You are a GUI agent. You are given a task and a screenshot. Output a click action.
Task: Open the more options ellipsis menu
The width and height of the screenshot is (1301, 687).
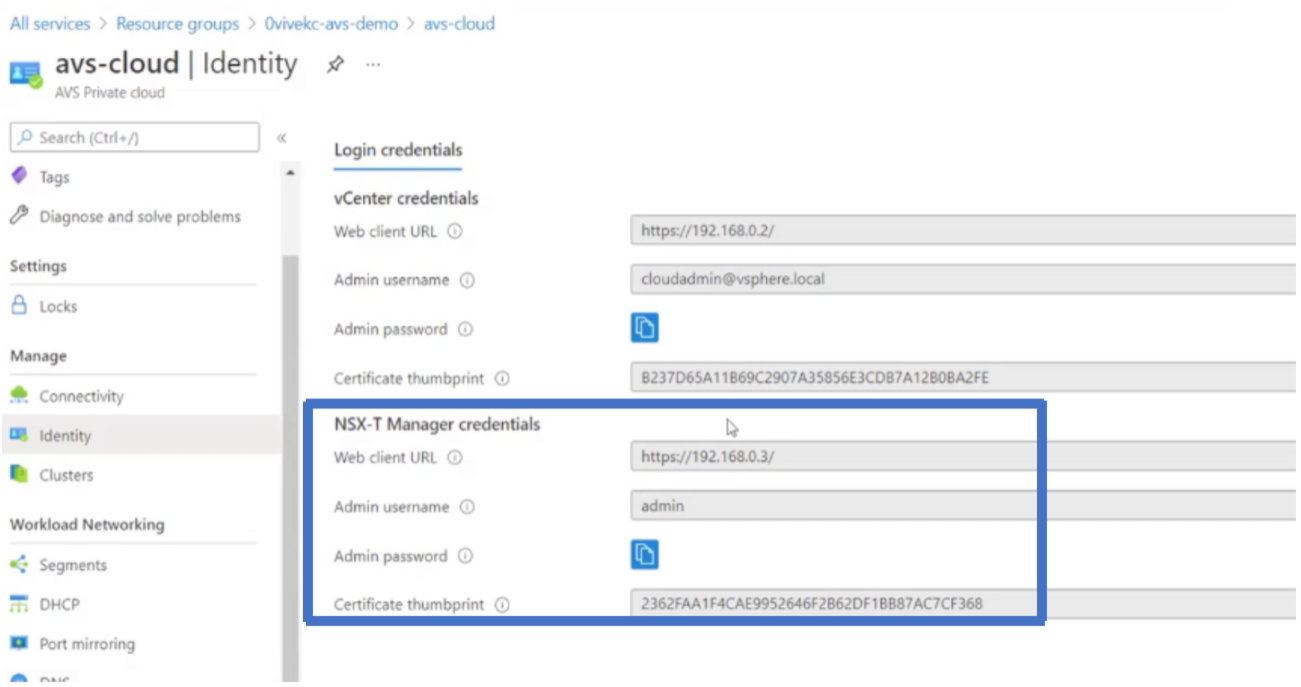click(x=373, y=64)
